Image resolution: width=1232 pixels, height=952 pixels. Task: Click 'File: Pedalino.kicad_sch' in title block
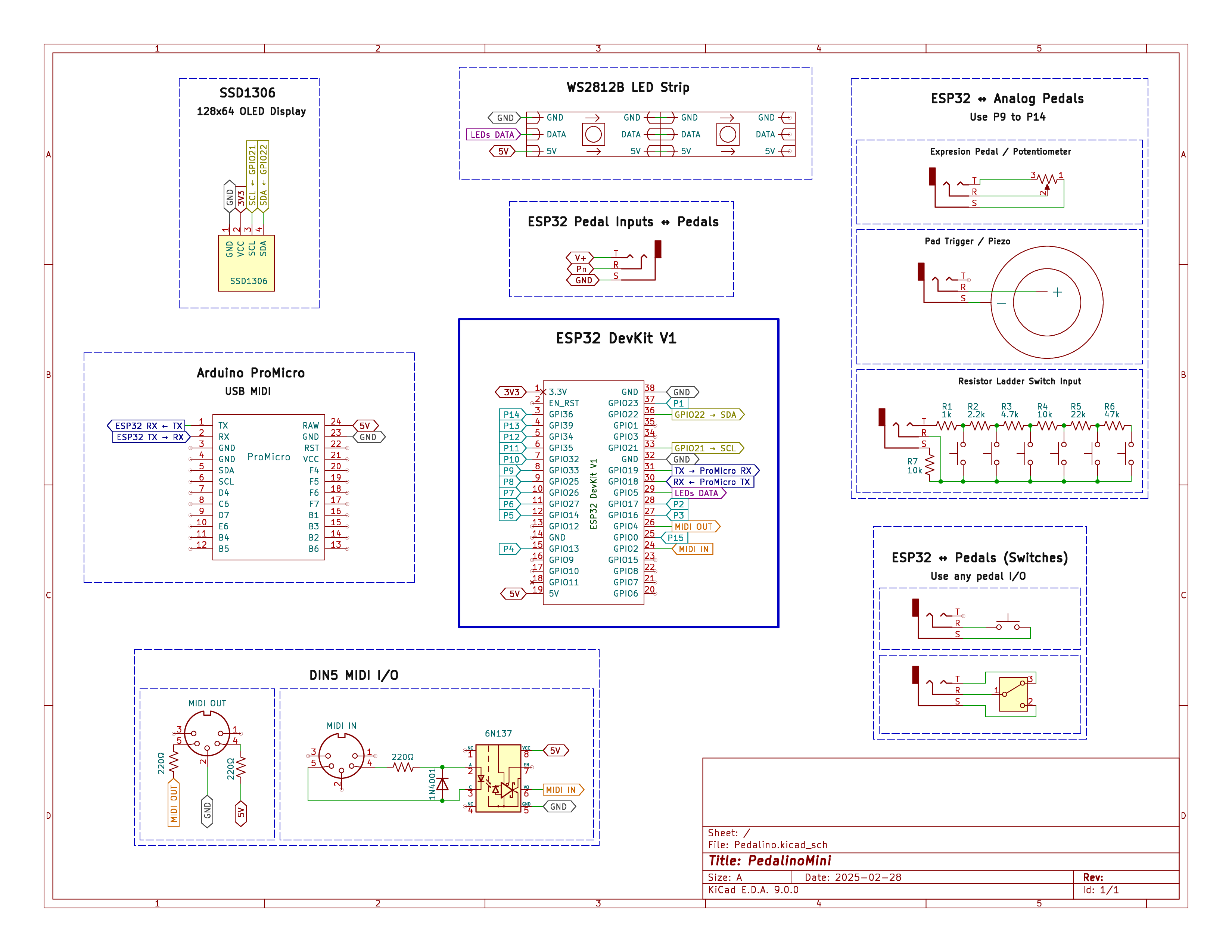click(768, 844)
